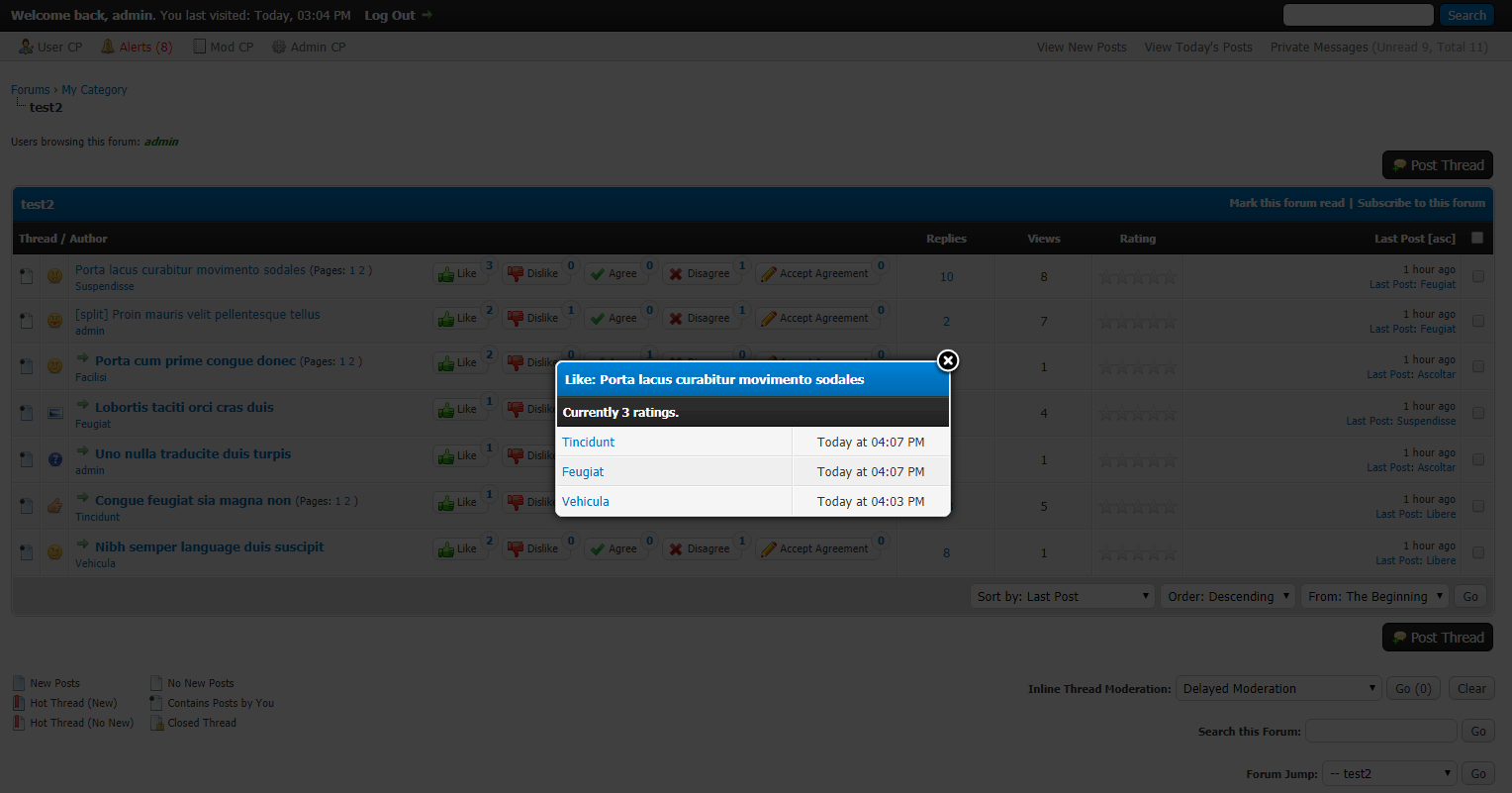
Task: Click the User CP icon
Action: [x=26, y=47]
